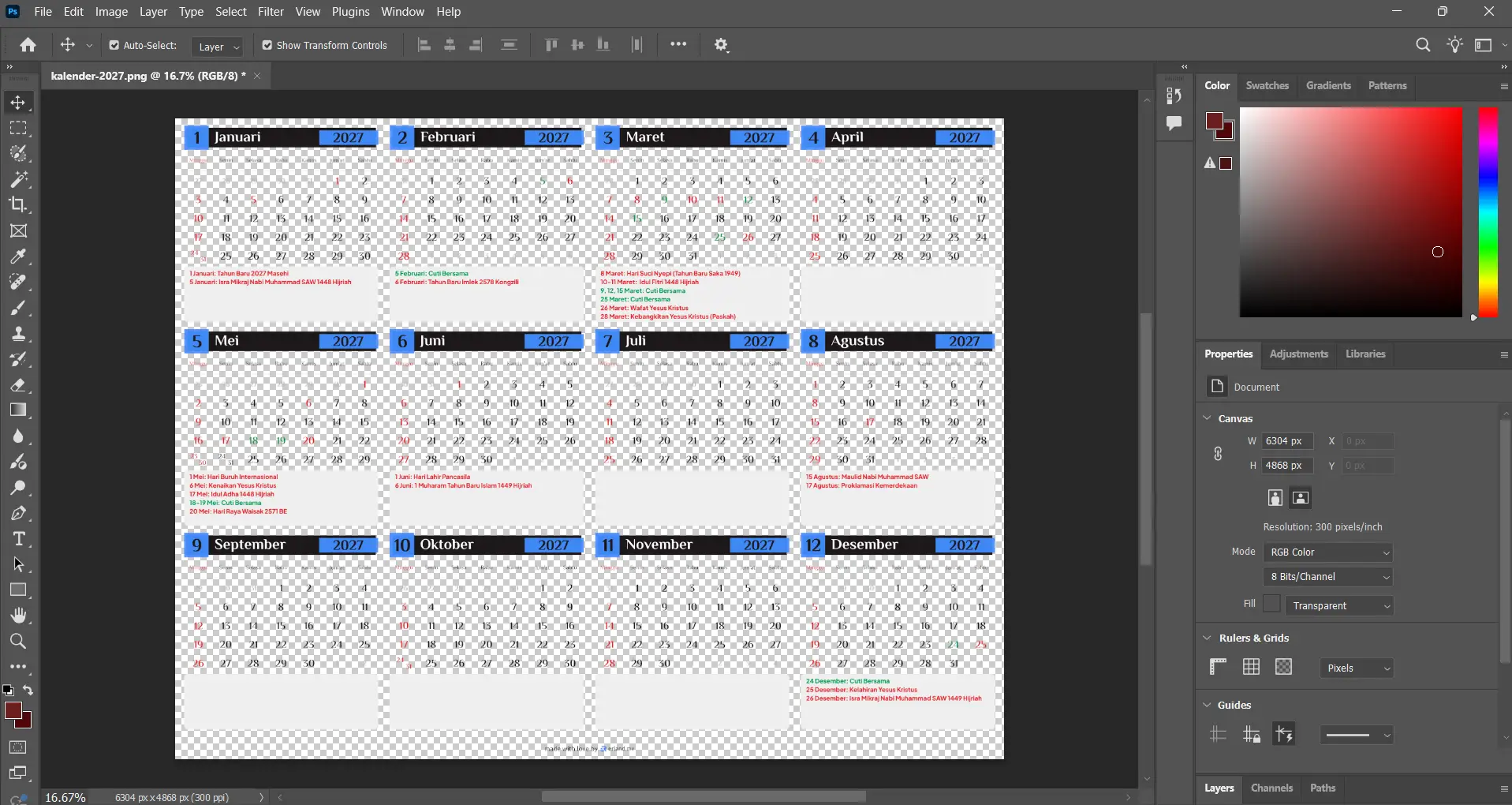Open the Fill Transparent dropdown

pyautogui.click(x=1340, y=606)
